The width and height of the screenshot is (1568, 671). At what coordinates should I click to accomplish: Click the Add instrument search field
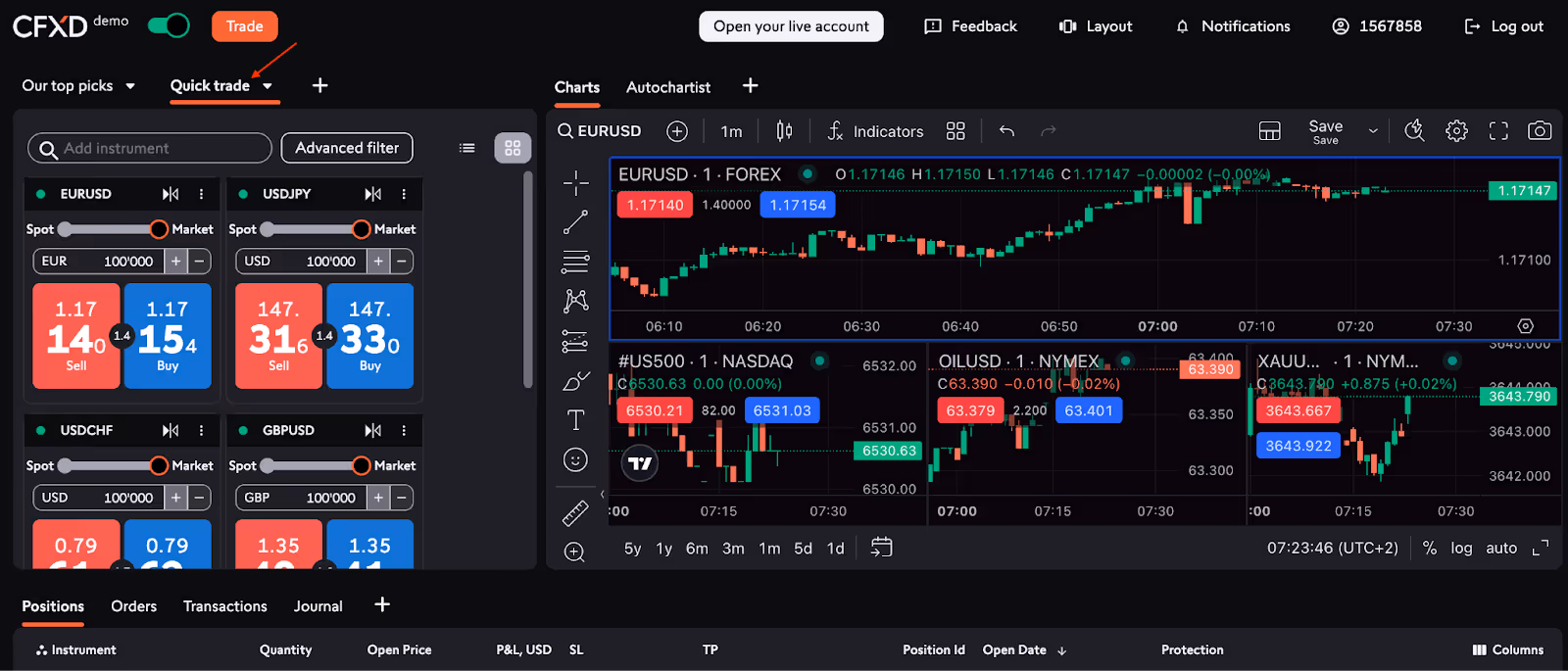(x=150, y=148)
